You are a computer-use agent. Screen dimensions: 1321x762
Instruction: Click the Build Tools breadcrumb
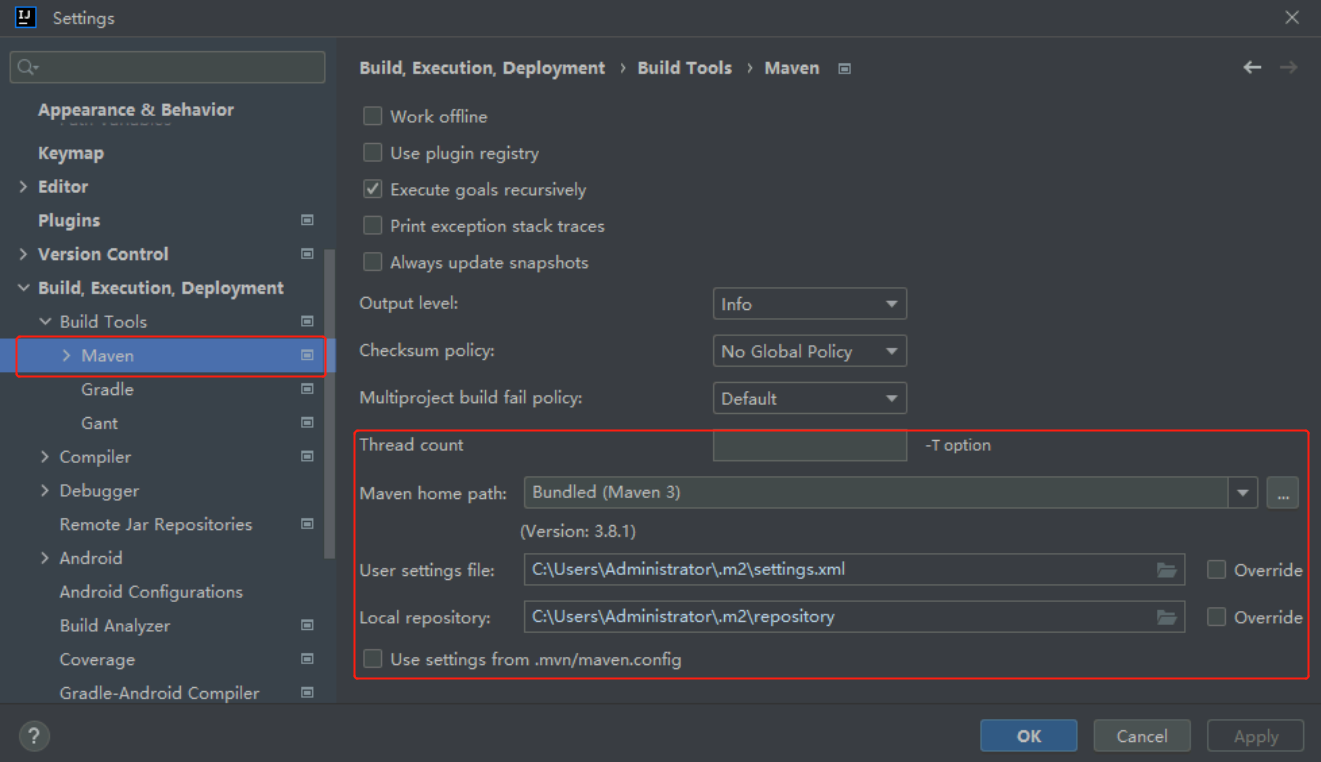(x=685, y=68)
